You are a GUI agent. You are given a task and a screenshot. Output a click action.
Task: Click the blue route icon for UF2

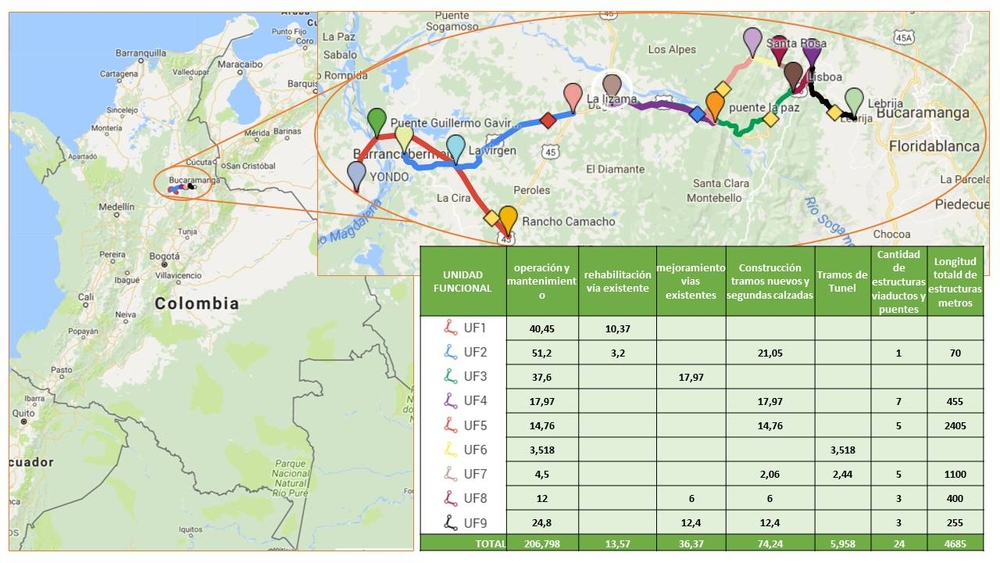(451, 352)
